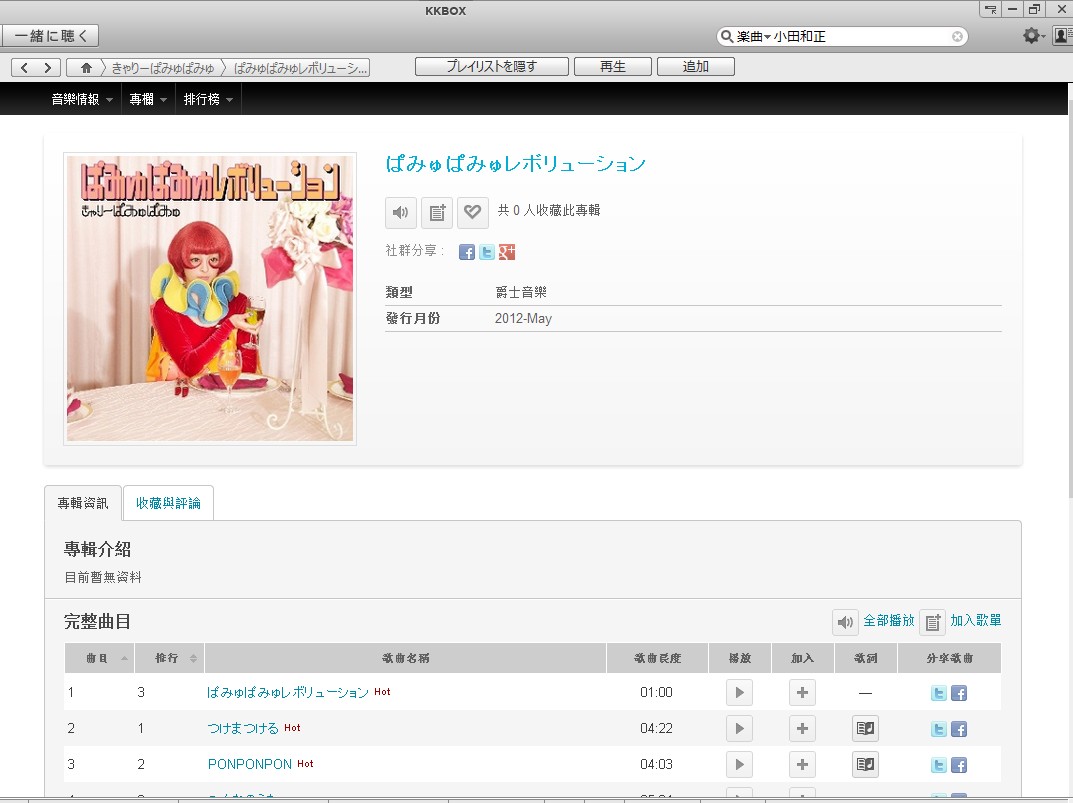
Task: Add つけまつける track with plus
Action: (x=802, y=728)
